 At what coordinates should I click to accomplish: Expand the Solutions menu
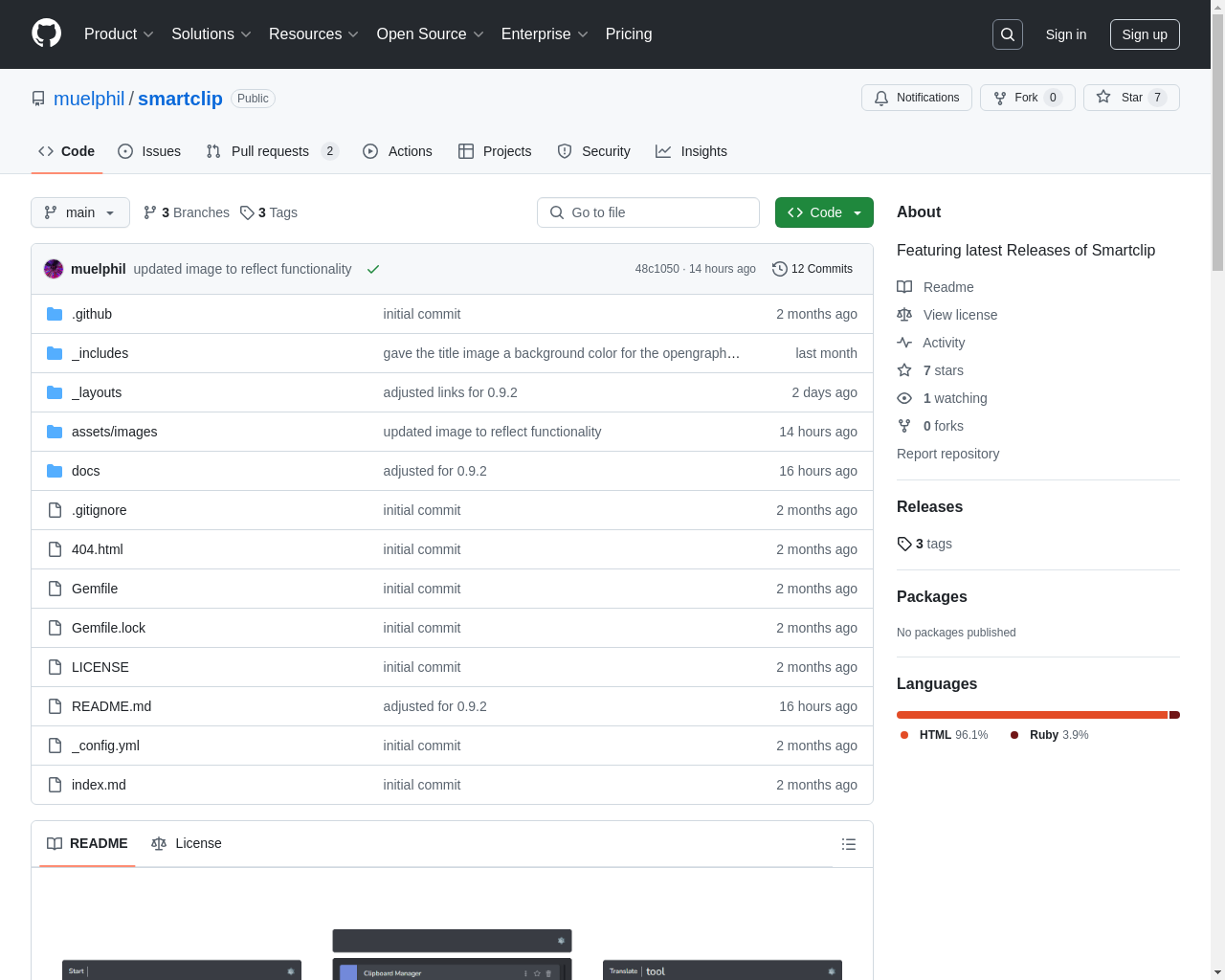(212, 34)
